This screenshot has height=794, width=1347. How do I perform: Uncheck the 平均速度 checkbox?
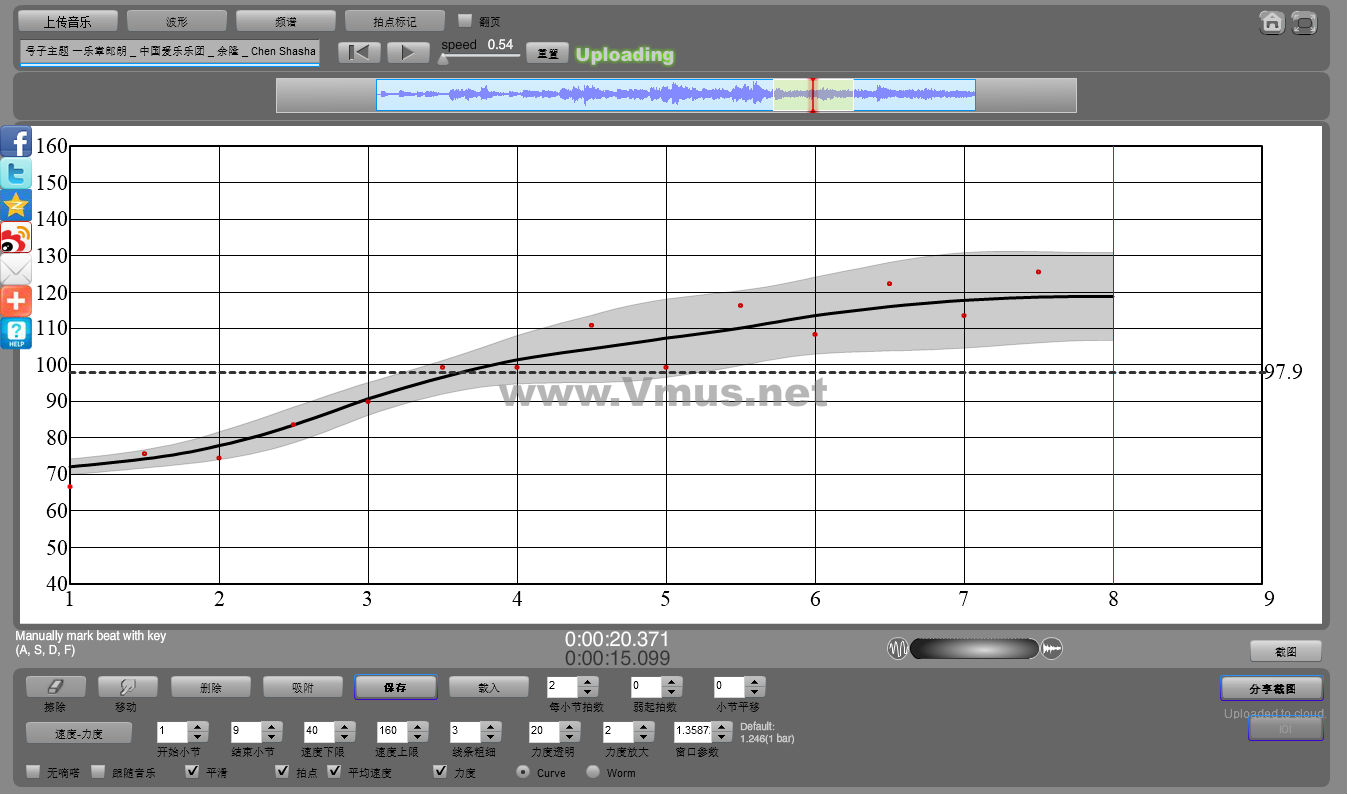(x=334, y=772)
